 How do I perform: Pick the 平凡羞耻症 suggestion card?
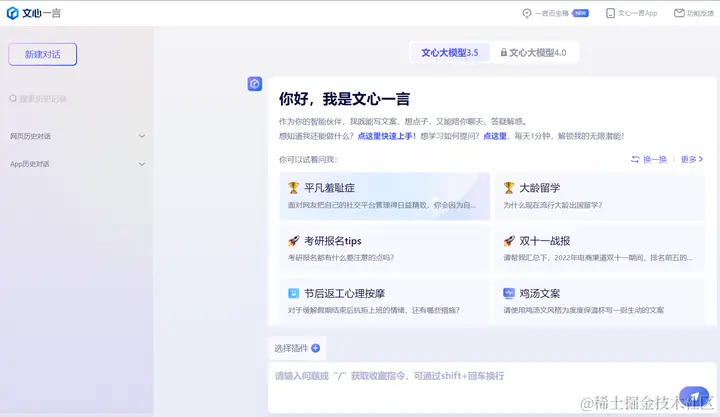pyautogui.click(x=384, y=196)
